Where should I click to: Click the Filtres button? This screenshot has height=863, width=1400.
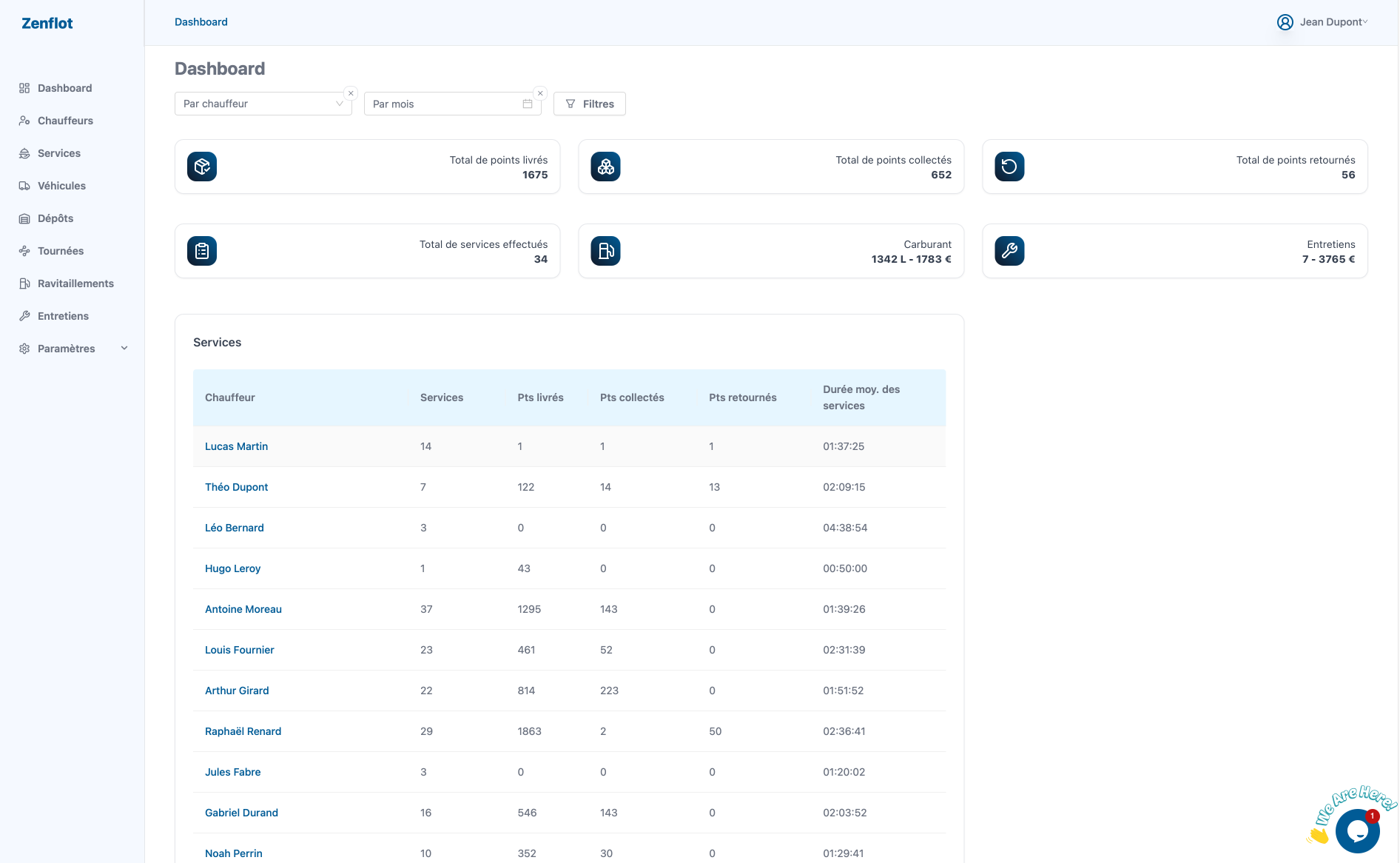point(589,104)
